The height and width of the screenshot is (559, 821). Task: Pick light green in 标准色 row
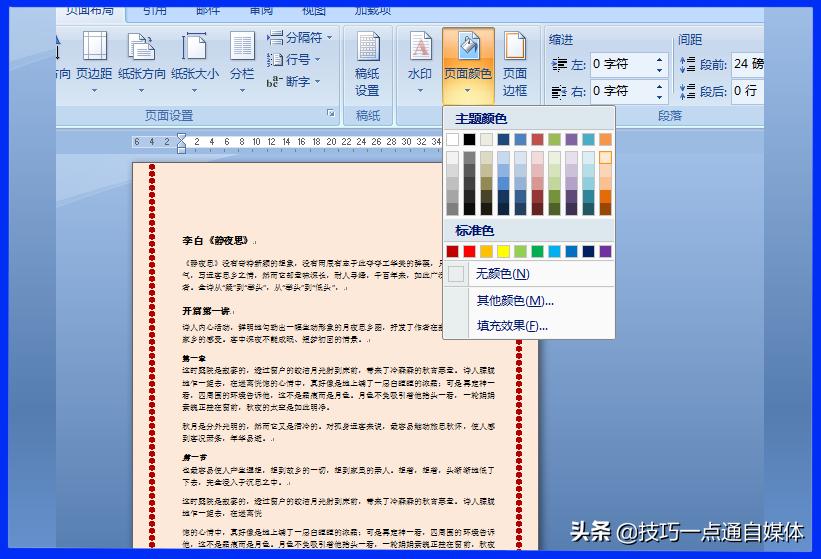(x=520, y=252)
